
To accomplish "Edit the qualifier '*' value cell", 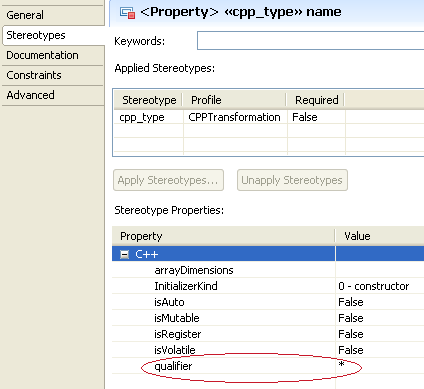I will click(380, 366).
